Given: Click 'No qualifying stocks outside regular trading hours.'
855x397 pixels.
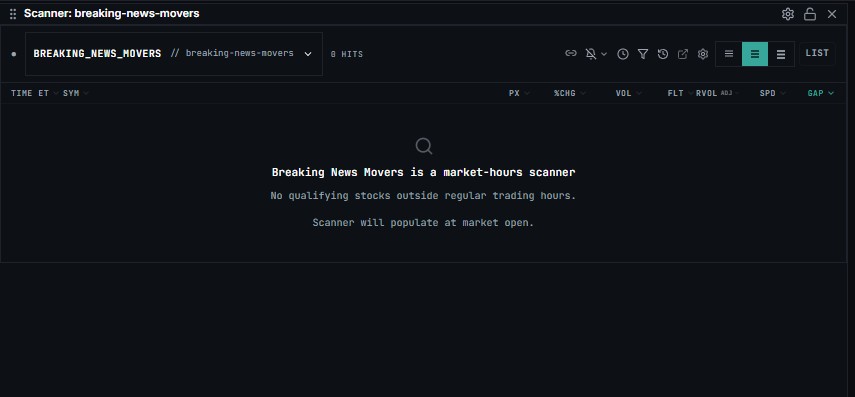Looking at the screenshot, I should click(423, 195).
